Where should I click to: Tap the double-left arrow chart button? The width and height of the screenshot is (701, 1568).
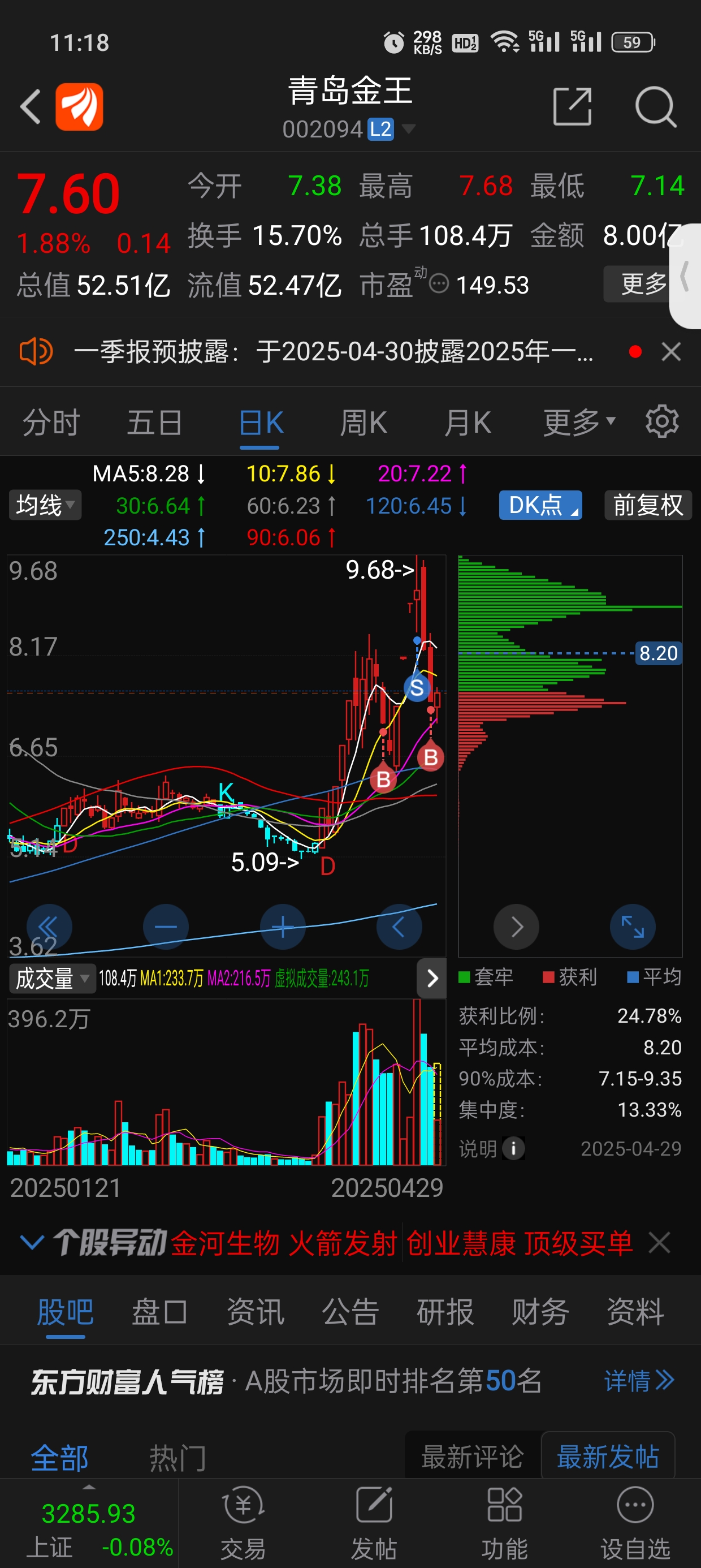click(49, 927)
